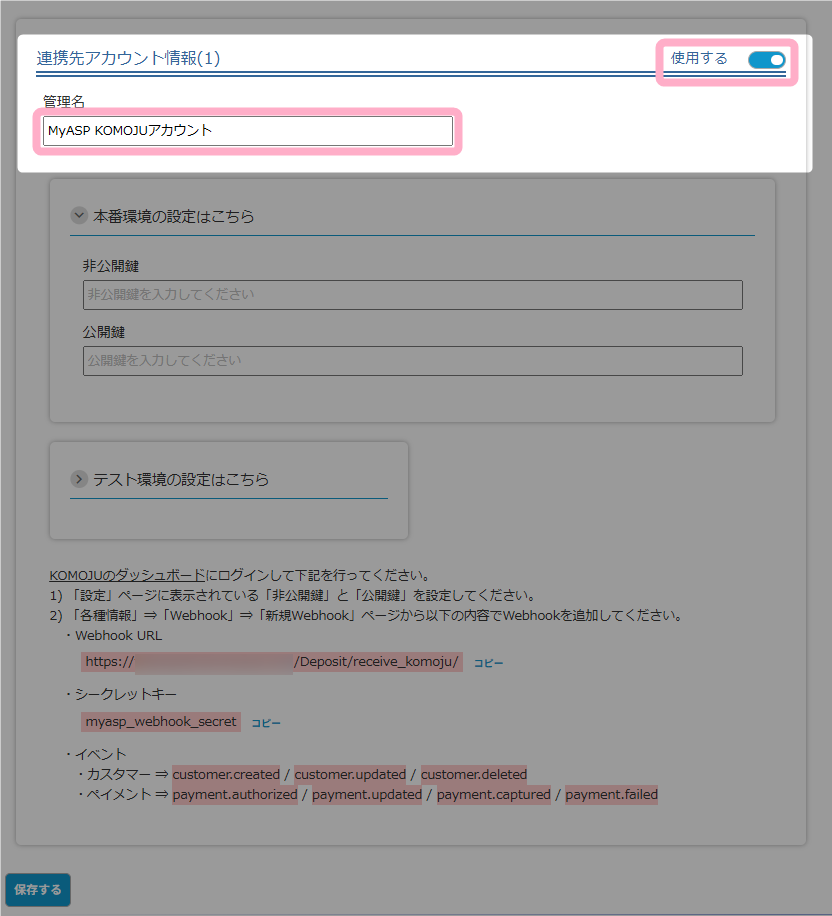Click the 管理名 text field
The width and height of the screenshot is (832, 916).
(x=247, y=131)
